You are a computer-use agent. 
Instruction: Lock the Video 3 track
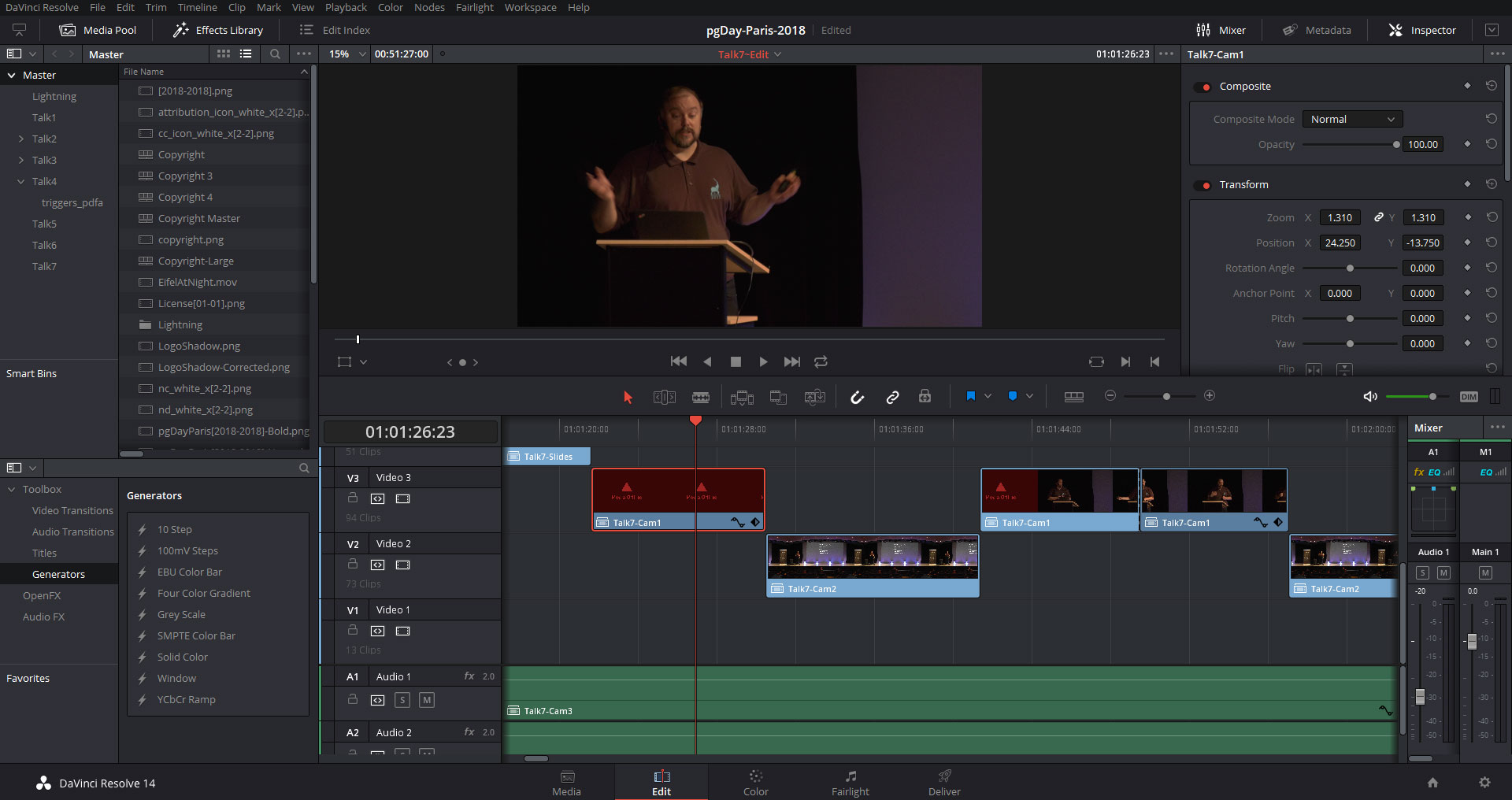(x=353, y=498)
